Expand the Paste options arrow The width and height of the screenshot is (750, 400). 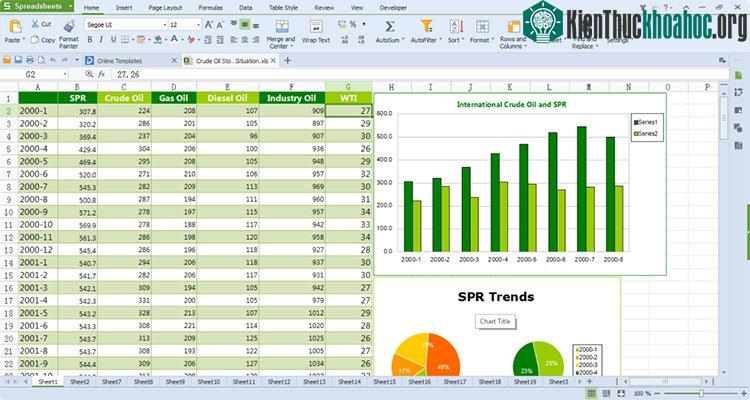tap(24, 40)
